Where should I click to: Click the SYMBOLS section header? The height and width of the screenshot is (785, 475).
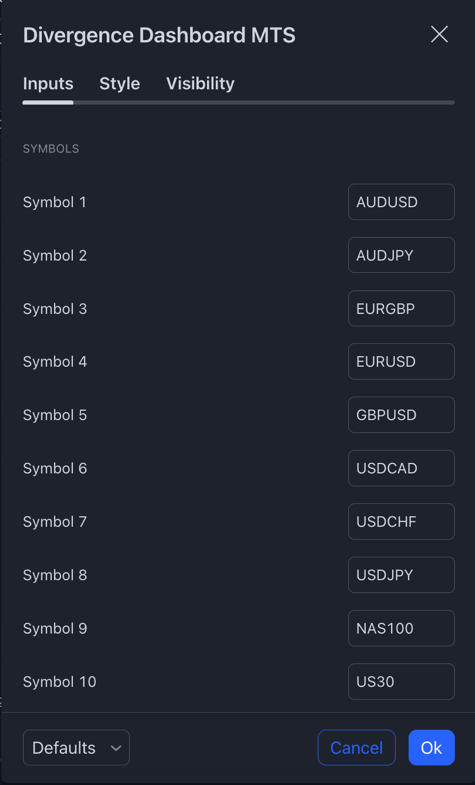[x=51, y=149]
